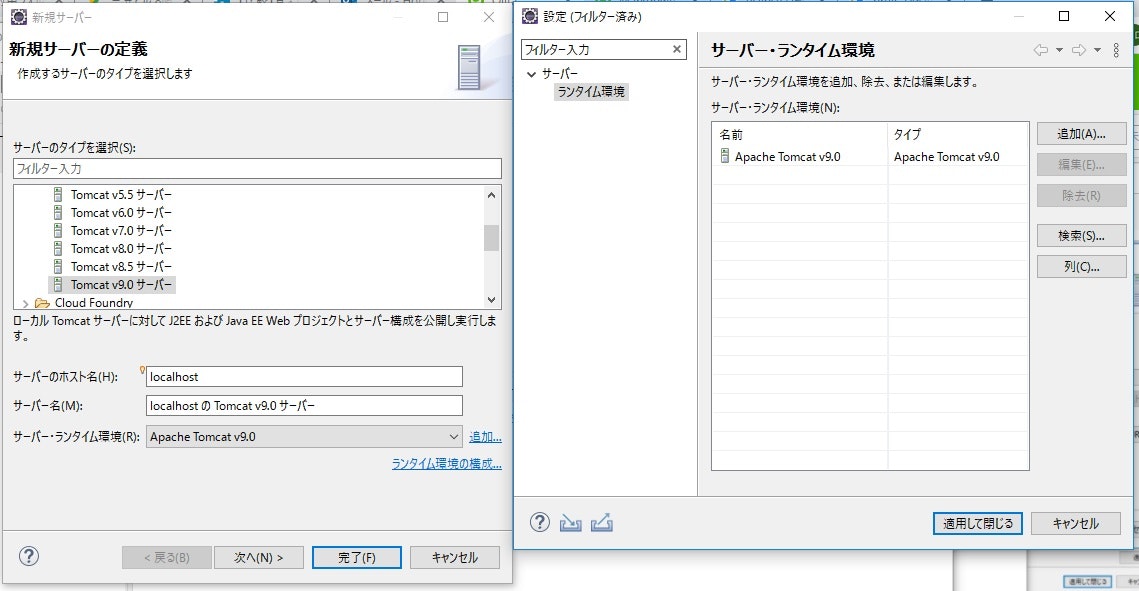The height and width of the screenshot is (591, 1139).
Task: Click Eclipse icon in 設定 title bar
Action: 530,16
